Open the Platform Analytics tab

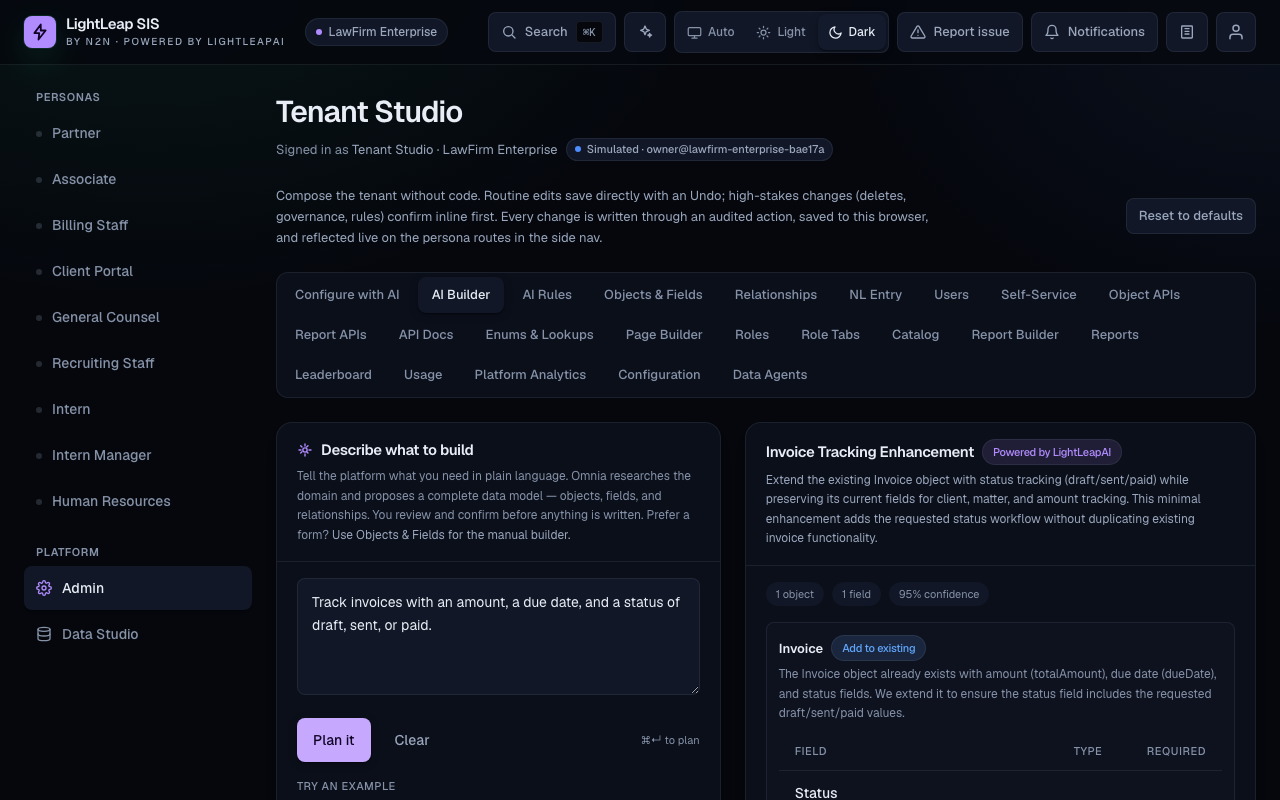point(530,375)
